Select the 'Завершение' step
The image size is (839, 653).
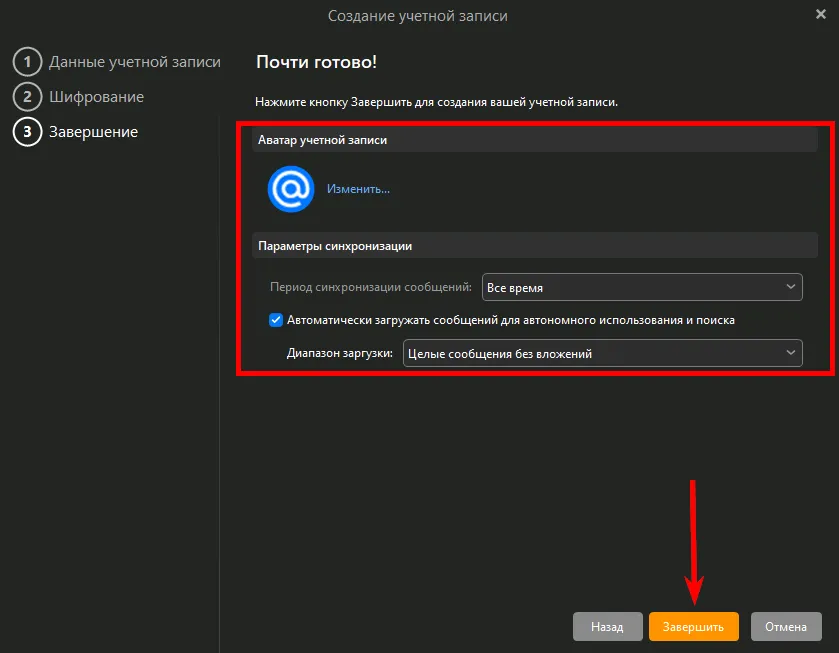pyautogui.click(x=93, y=131)
